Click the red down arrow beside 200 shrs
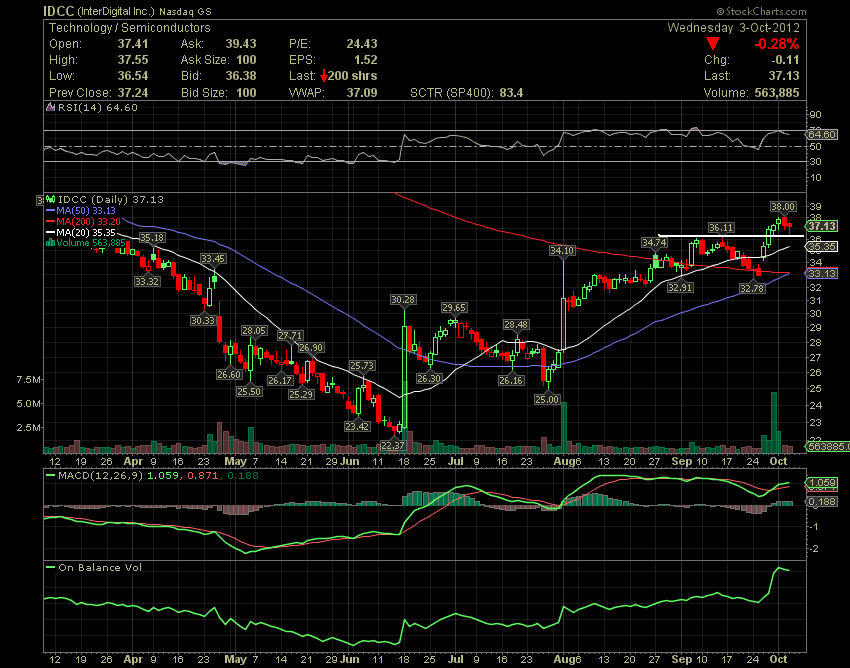Screen dimensions: 850x668 [x=324, y=76]
